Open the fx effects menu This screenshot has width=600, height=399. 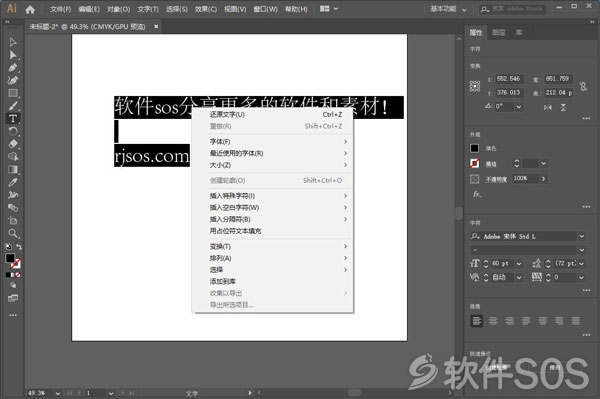(476, 194)
